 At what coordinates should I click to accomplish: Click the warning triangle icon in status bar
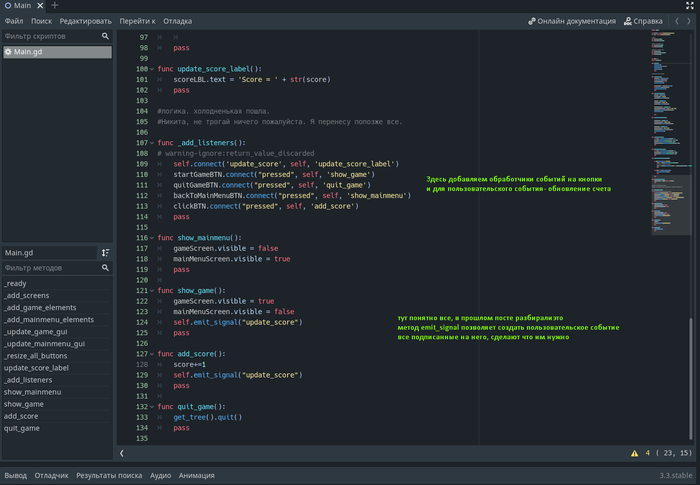634,453
